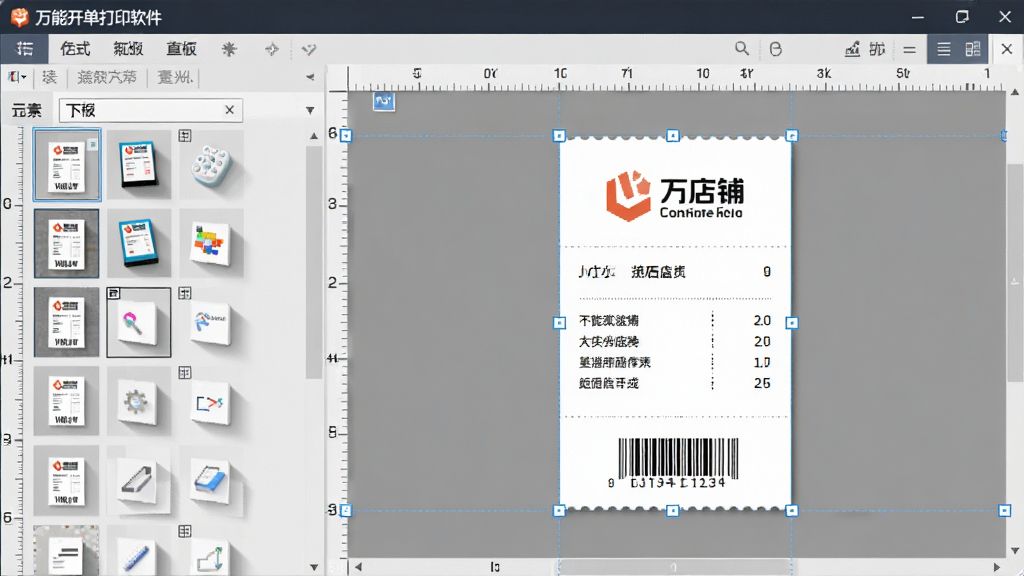This screenshot has height=576, width=1024.
Task: Click the value 1.0 in the receipt item list
Action: (x=761, y=362)
